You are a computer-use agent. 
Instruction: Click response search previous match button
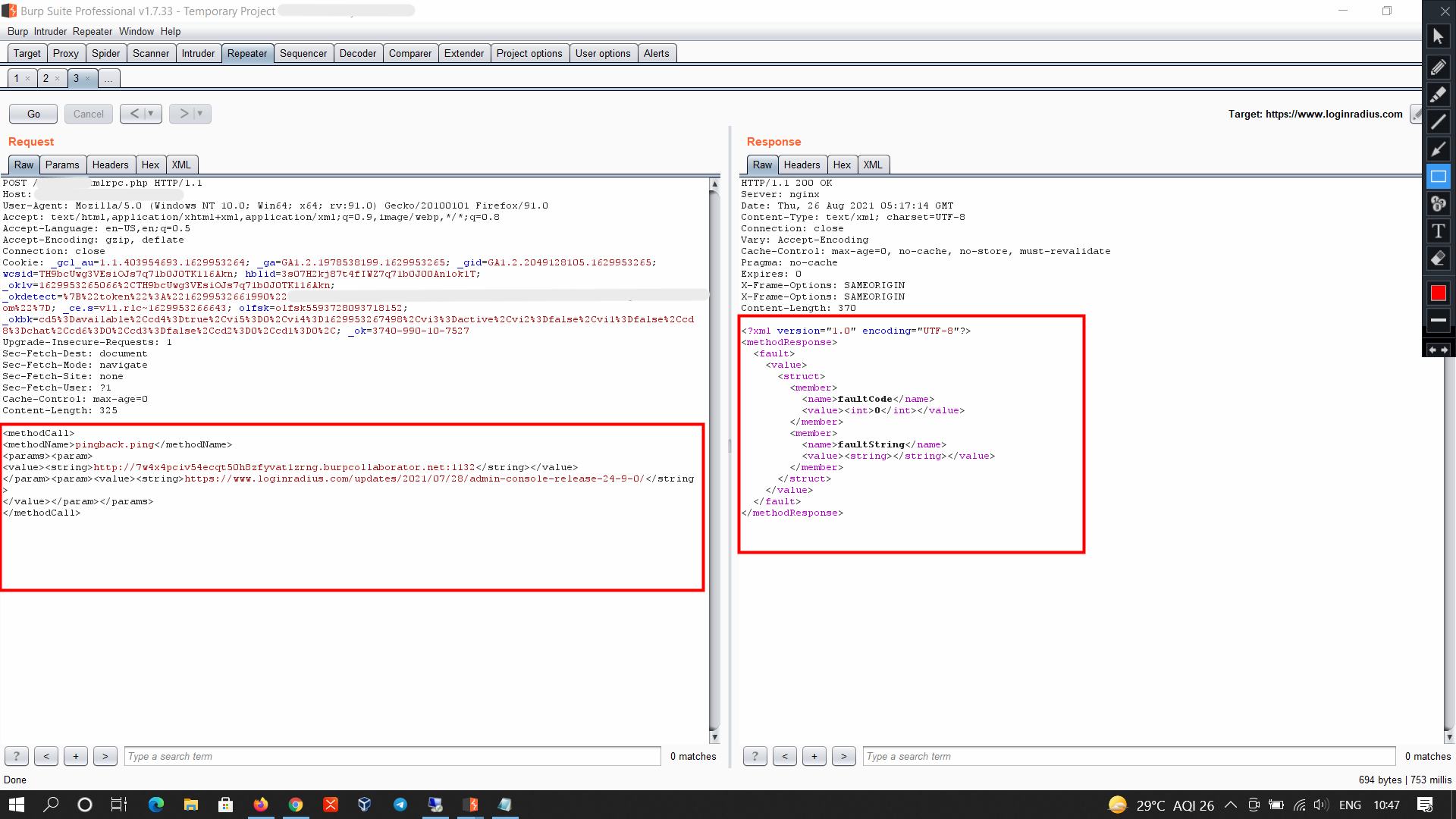[x=785, y=756]
